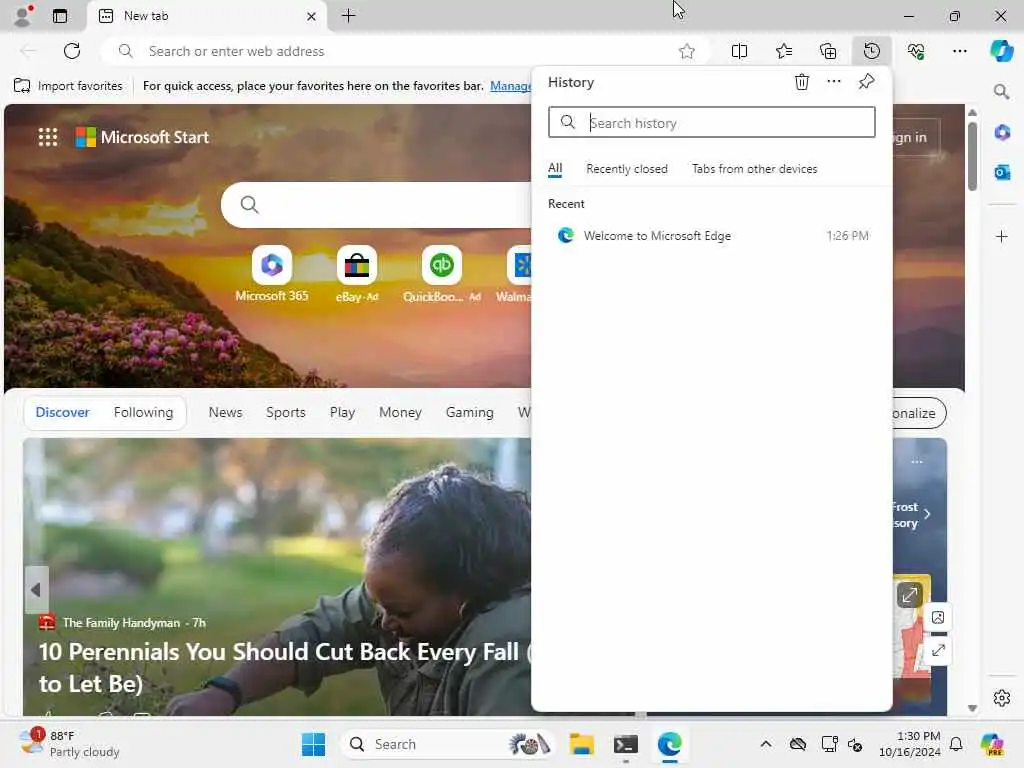This screenshot has height=768, width=1024.
Task: Select the Discover feed tab
Action: point(63,413)
